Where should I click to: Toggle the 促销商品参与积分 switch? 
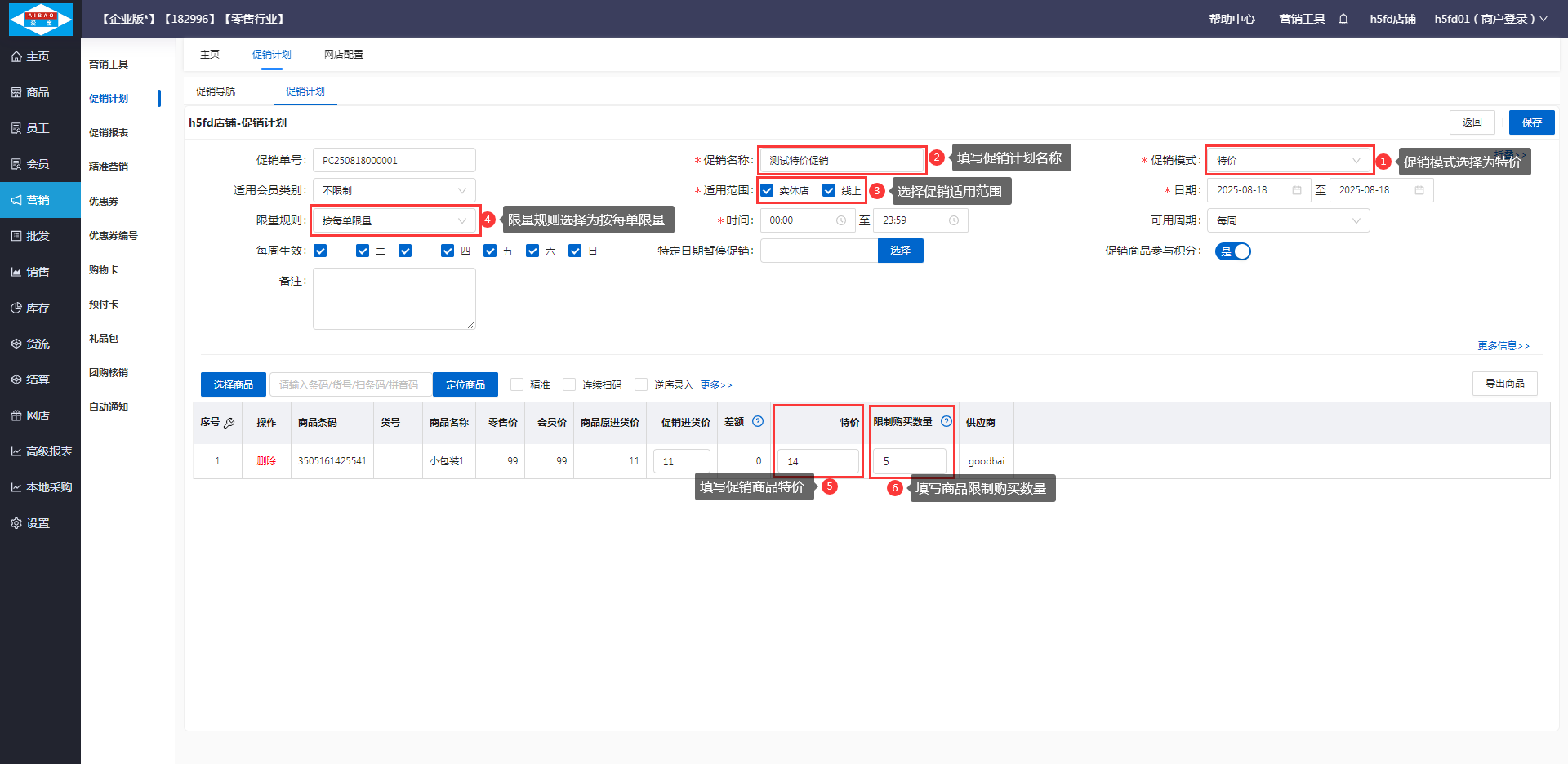point(1232,251)
